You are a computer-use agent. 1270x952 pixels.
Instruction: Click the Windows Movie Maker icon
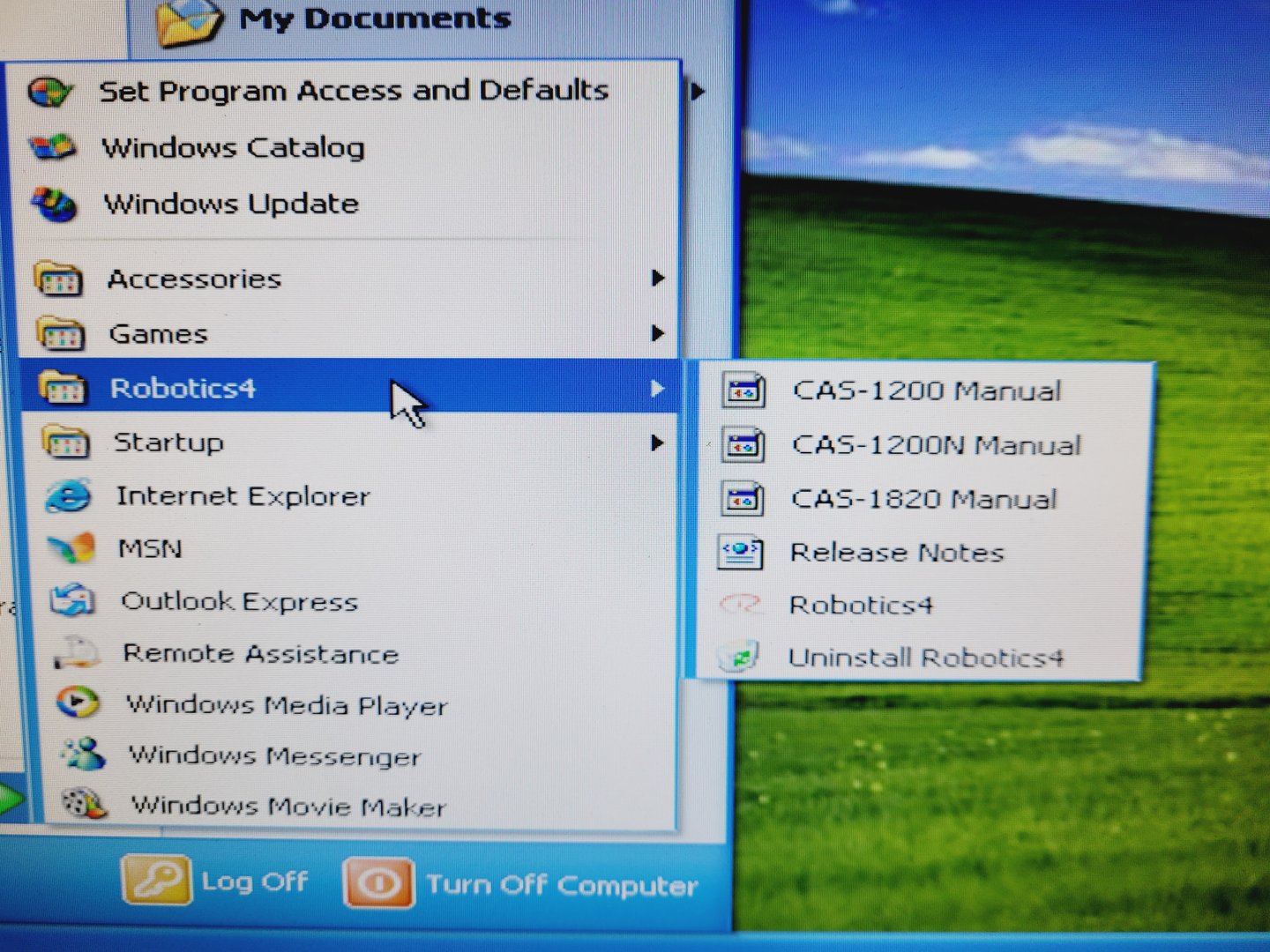pyautogui.click(x=84, y=803)
